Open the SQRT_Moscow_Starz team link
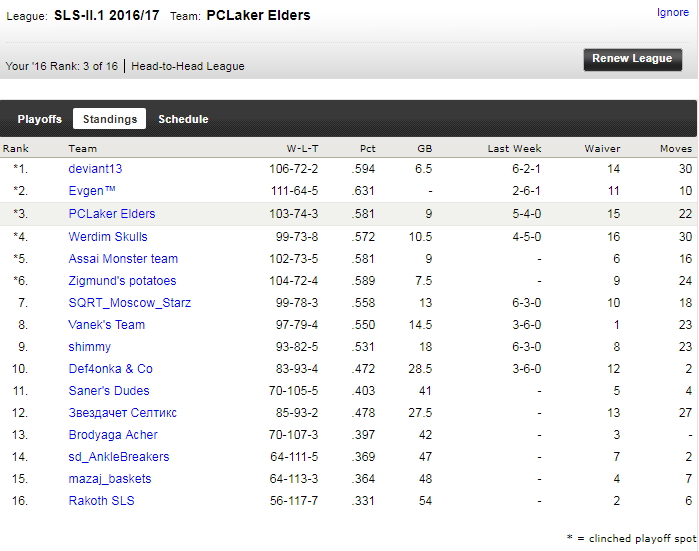699x551 pixels. point(130,303)
